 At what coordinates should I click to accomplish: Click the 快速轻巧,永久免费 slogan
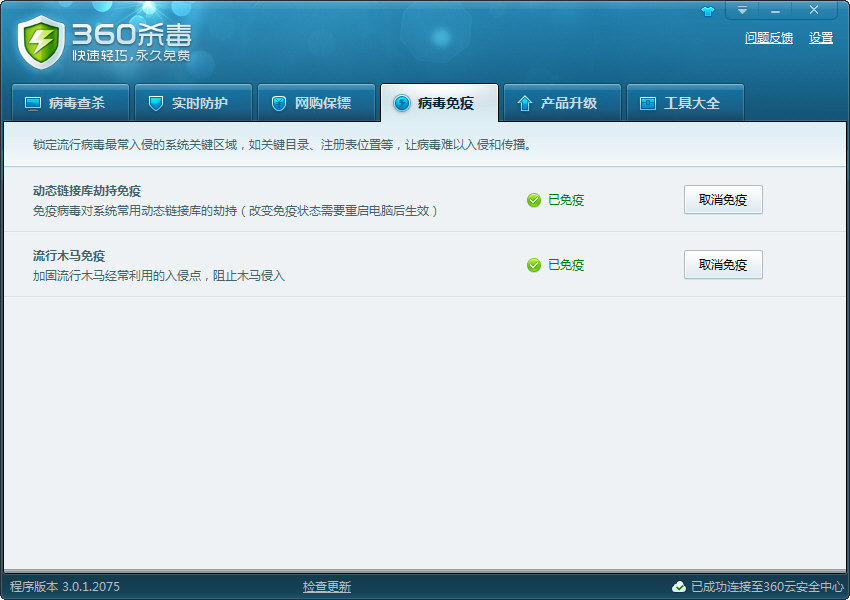131,56
